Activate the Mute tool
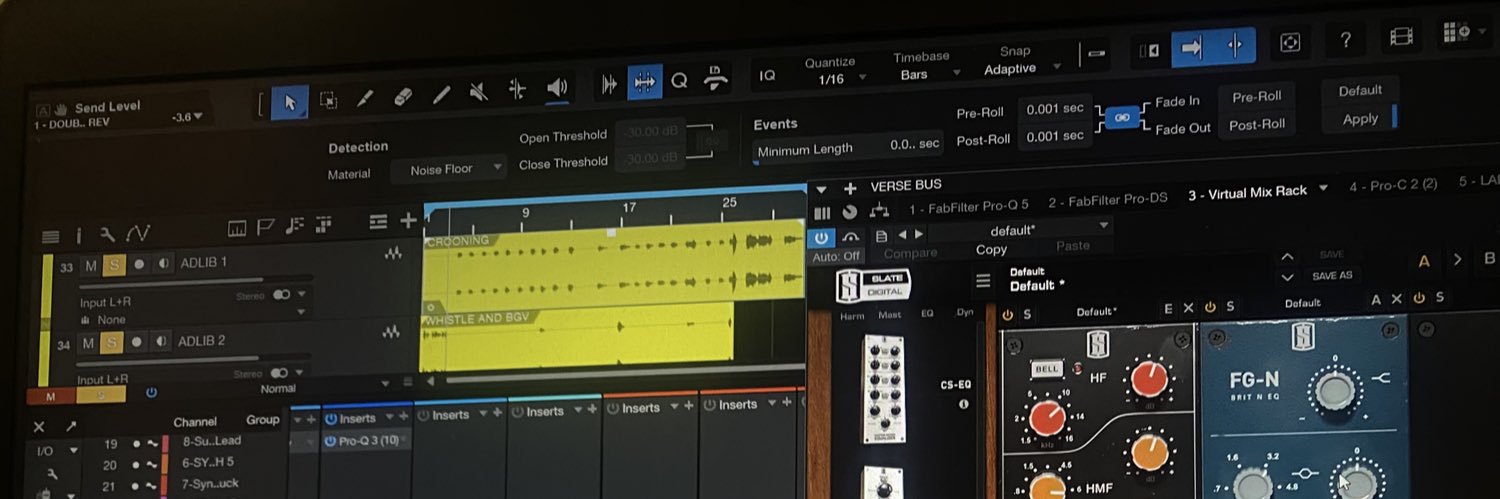 pos(479,93)
